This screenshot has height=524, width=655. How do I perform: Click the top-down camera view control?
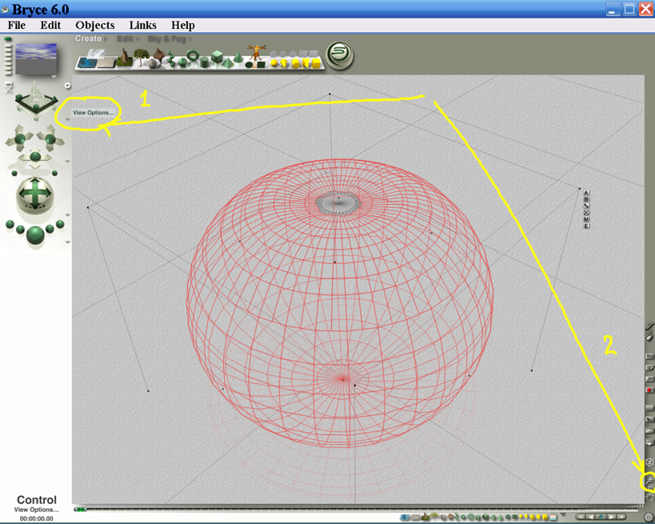tap(35, 99)
